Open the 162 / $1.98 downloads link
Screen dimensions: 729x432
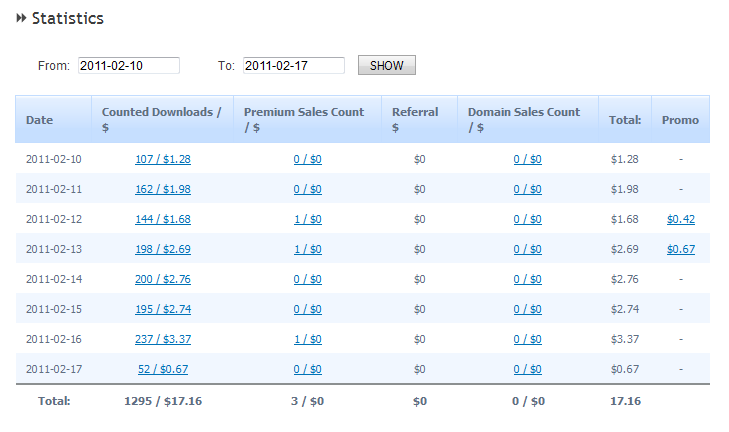[162, 189]
